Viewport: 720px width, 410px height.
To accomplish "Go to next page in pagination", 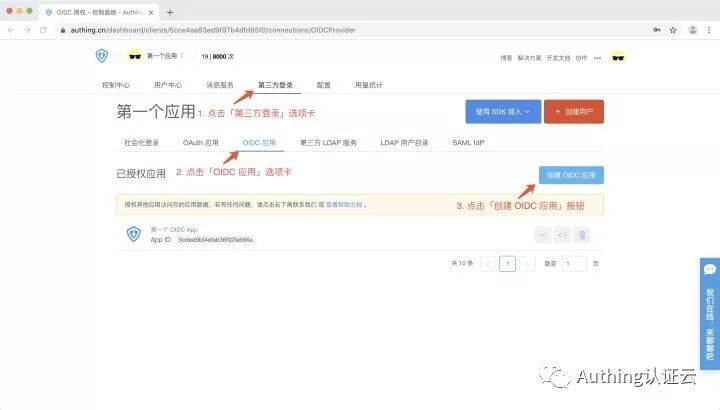I will click(x=527, y=264).
